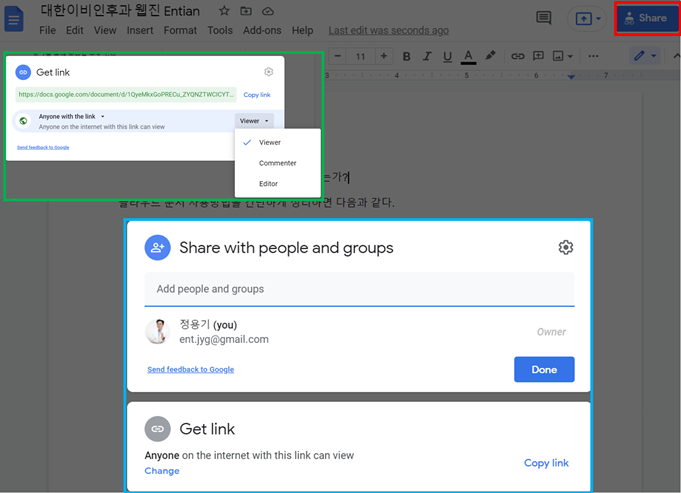
Task: Open the Insert menu
Action: [x=140, y=30]
